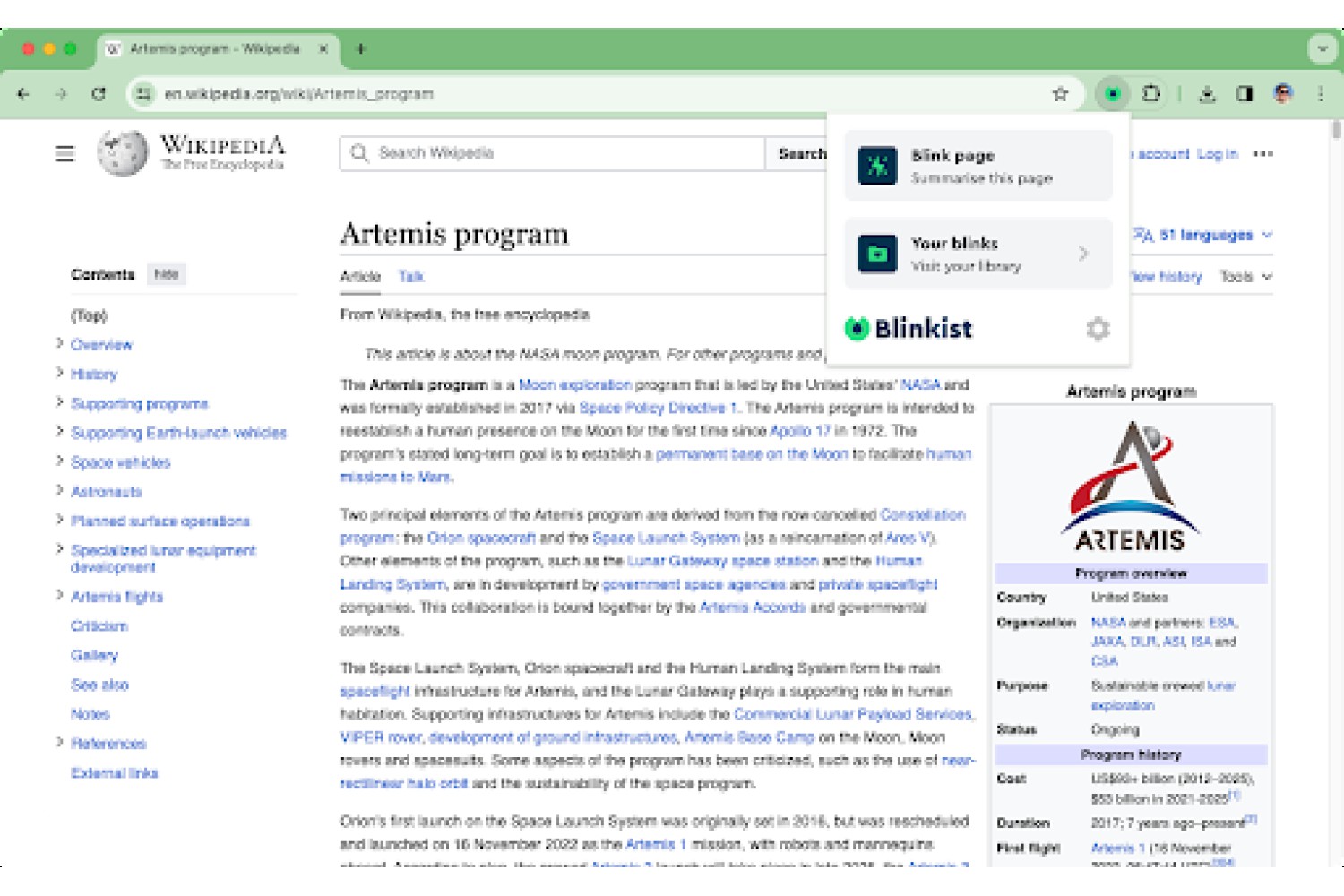Expand the Overview section in contents
This screenshot has width=1344, height=896.
[x=60, y=343]
